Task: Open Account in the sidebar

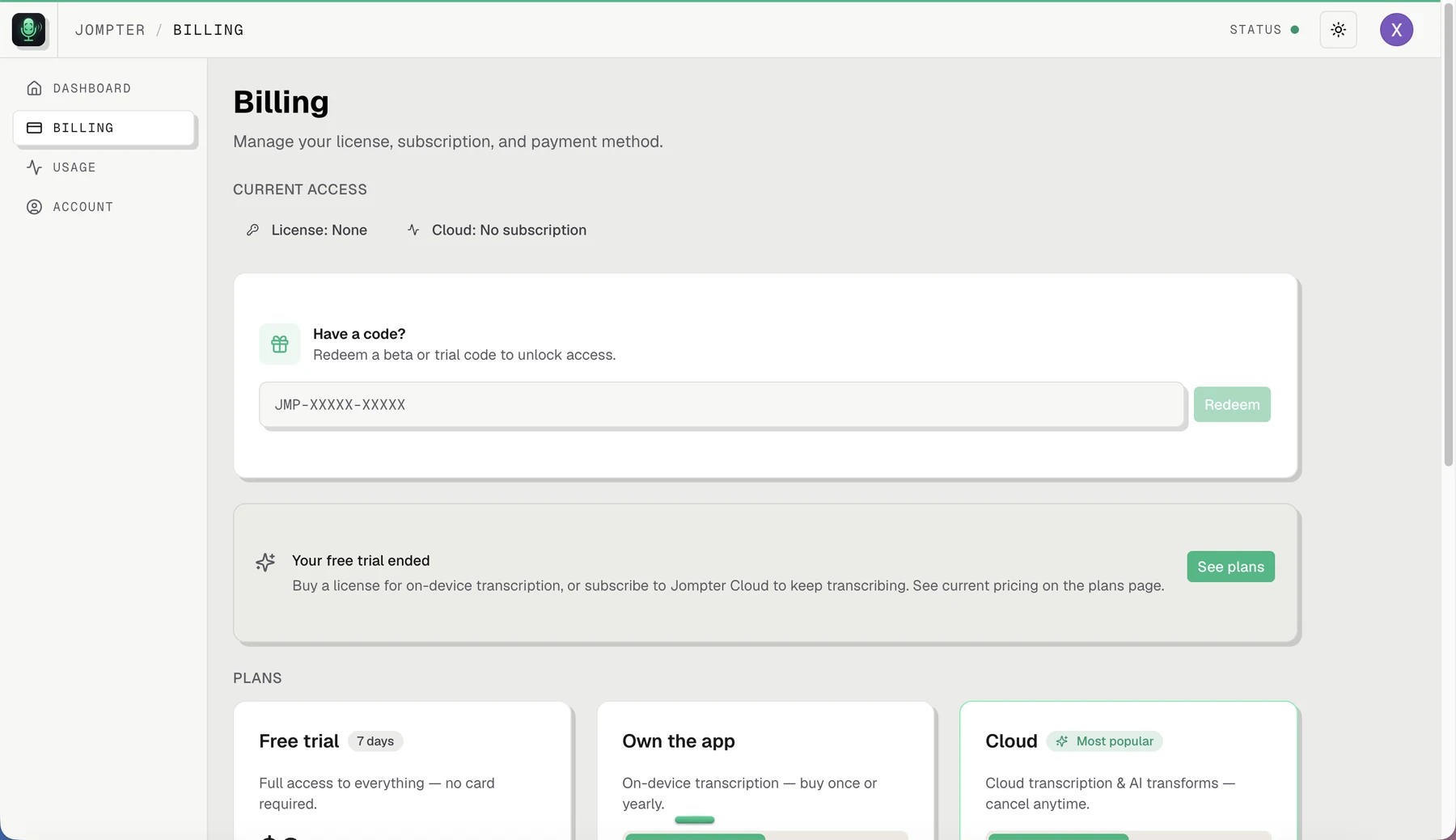Action: (104, 207)
